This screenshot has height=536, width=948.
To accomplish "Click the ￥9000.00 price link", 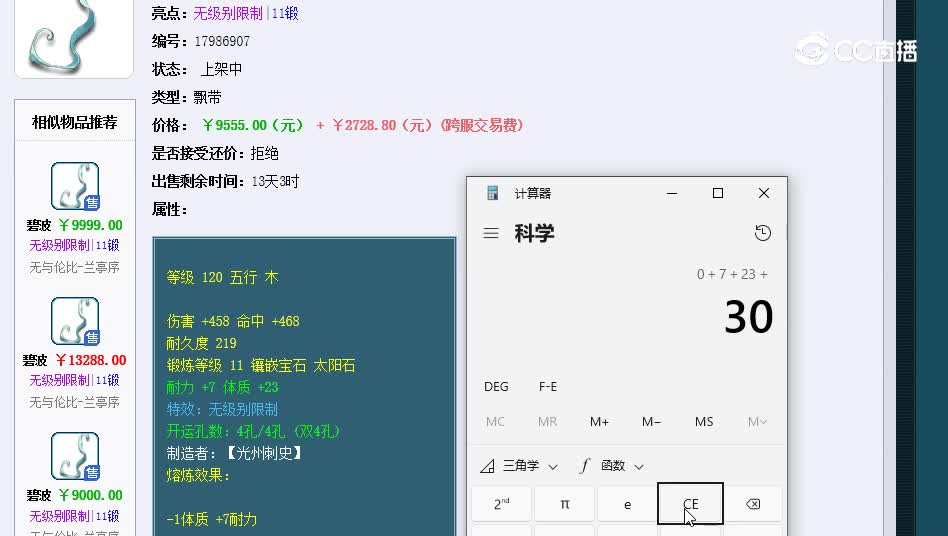I will [x=90, y=496].
